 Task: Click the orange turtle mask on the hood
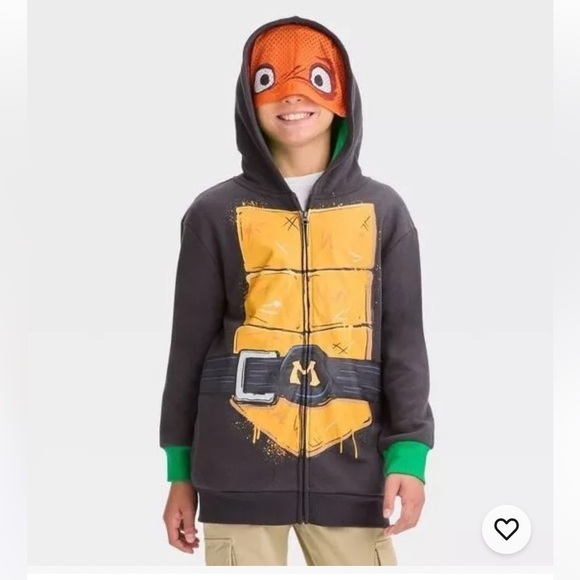point(298,69)
